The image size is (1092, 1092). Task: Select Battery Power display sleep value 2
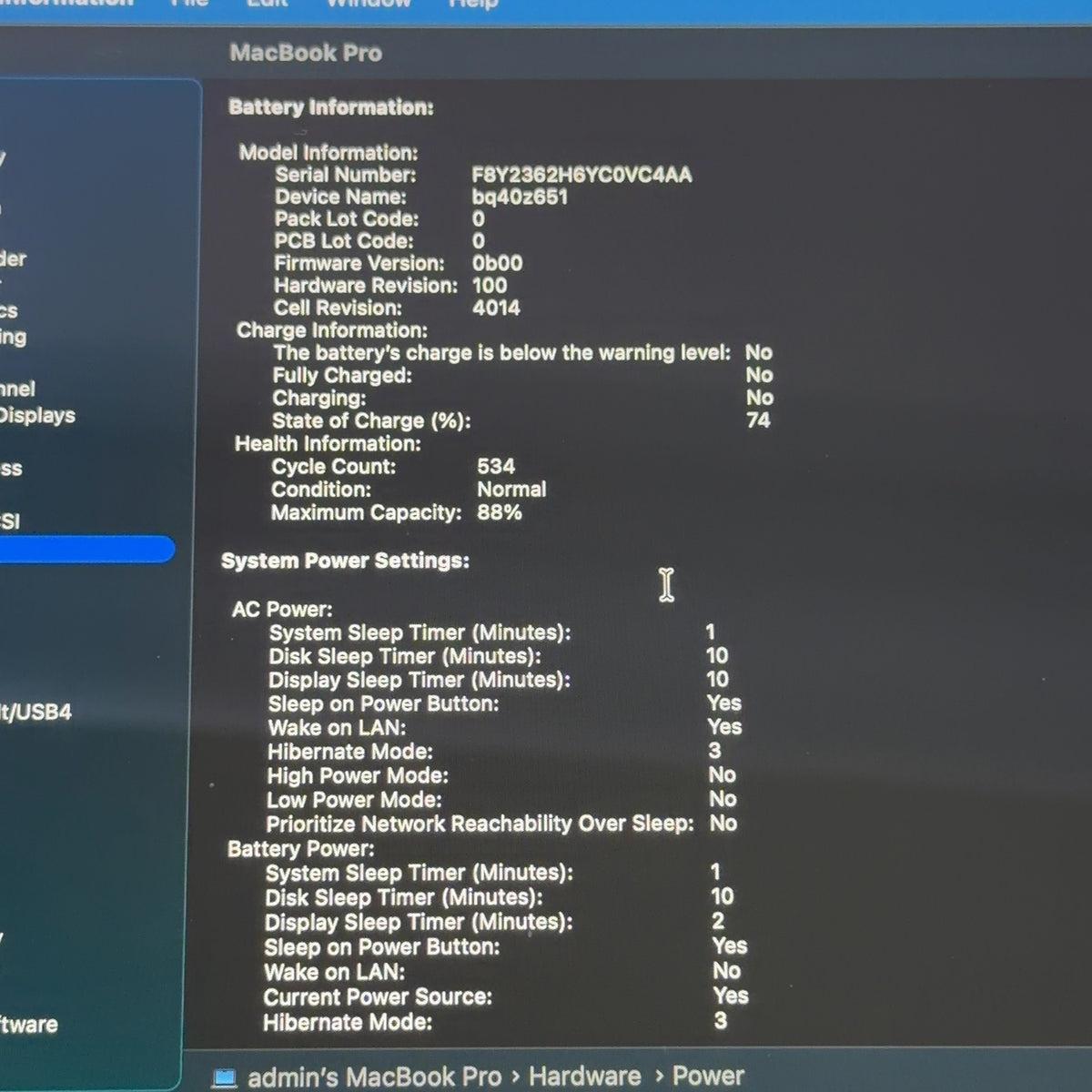tap(718, 921)
